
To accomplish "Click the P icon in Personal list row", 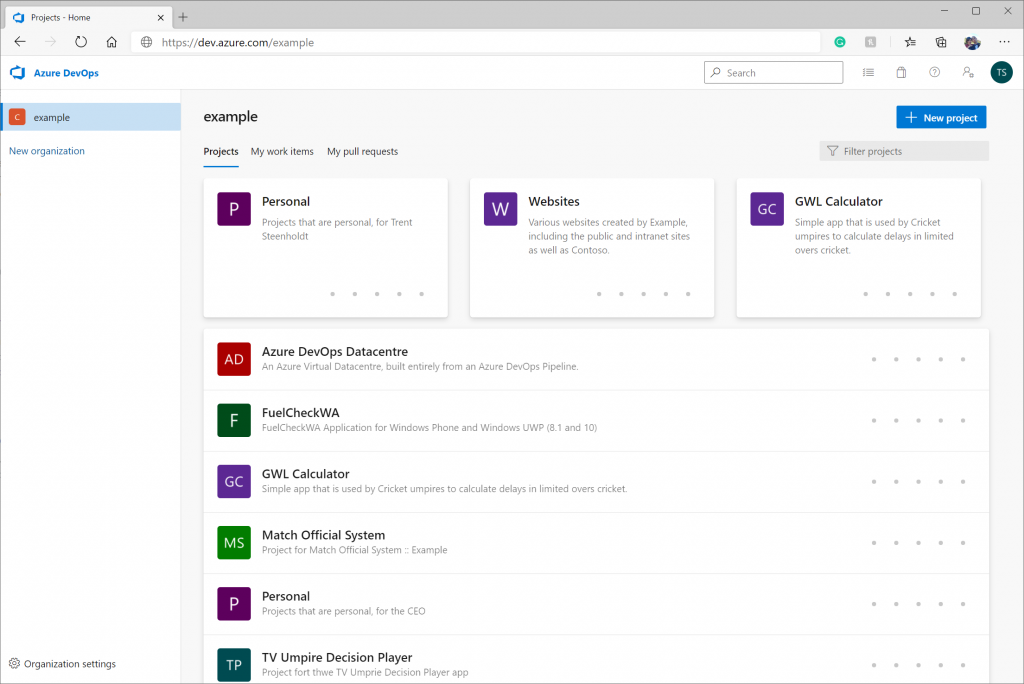I will 234,604.
